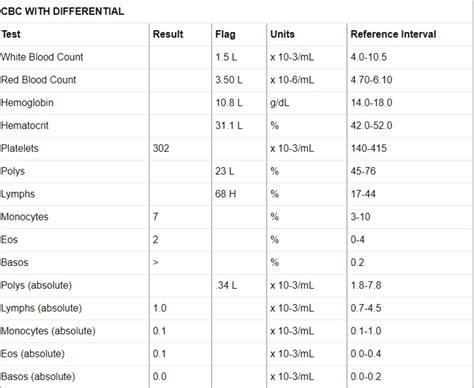
Task: Click the Hematocrit flag value 31.1 L
Action: pyautogui.click(x=229, y=126)
